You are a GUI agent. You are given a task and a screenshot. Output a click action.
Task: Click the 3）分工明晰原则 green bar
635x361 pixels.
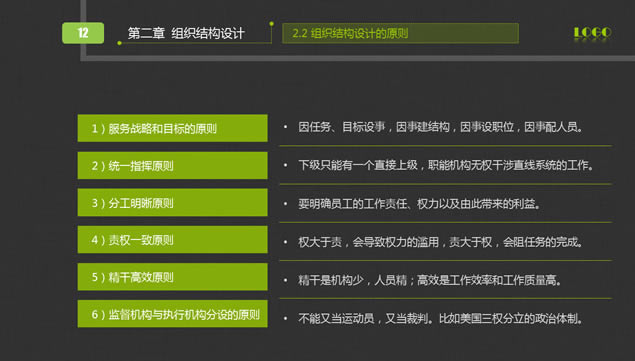(x=173, y=202)
